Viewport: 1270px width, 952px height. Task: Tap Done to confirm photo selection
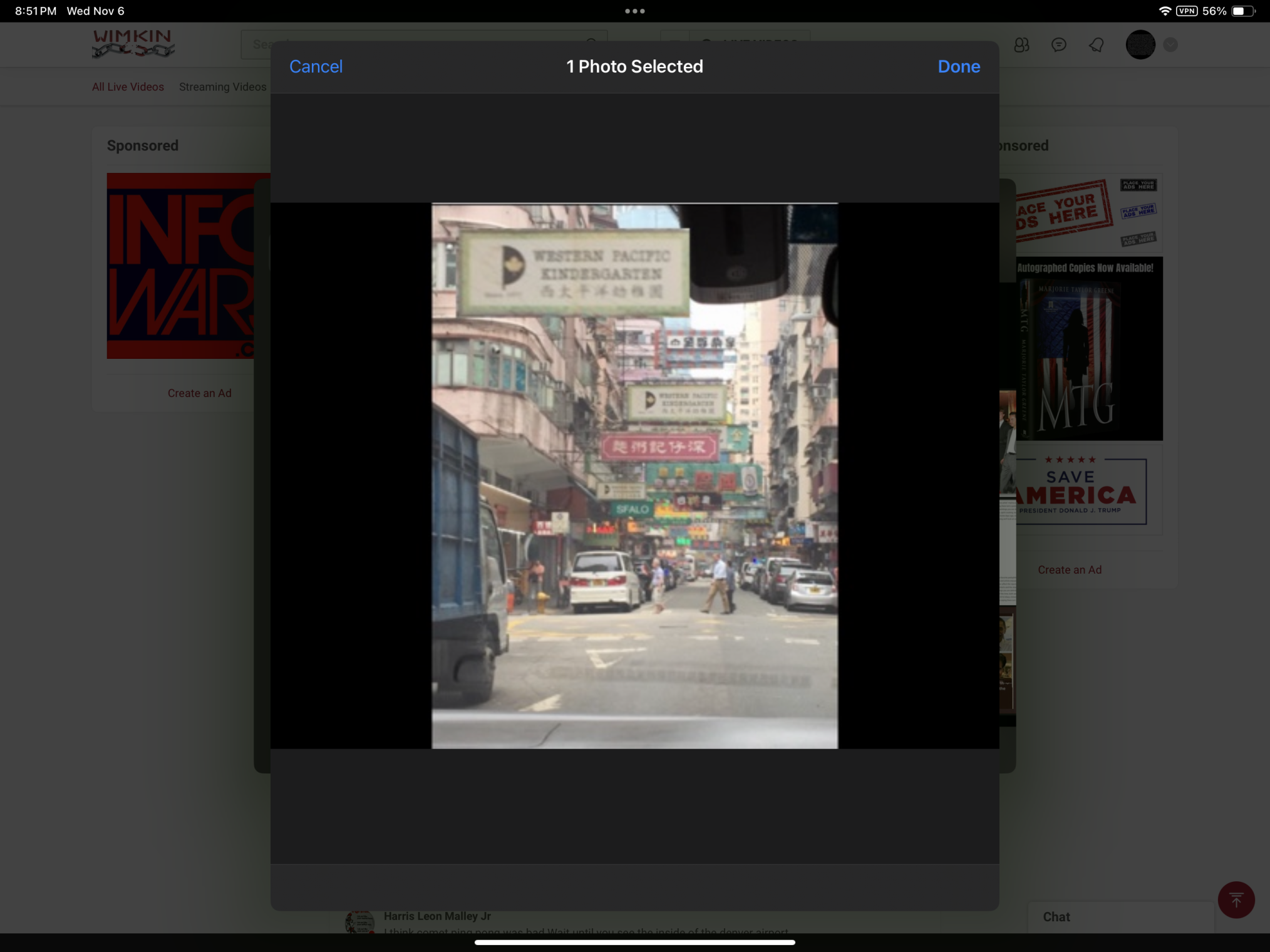958,66
